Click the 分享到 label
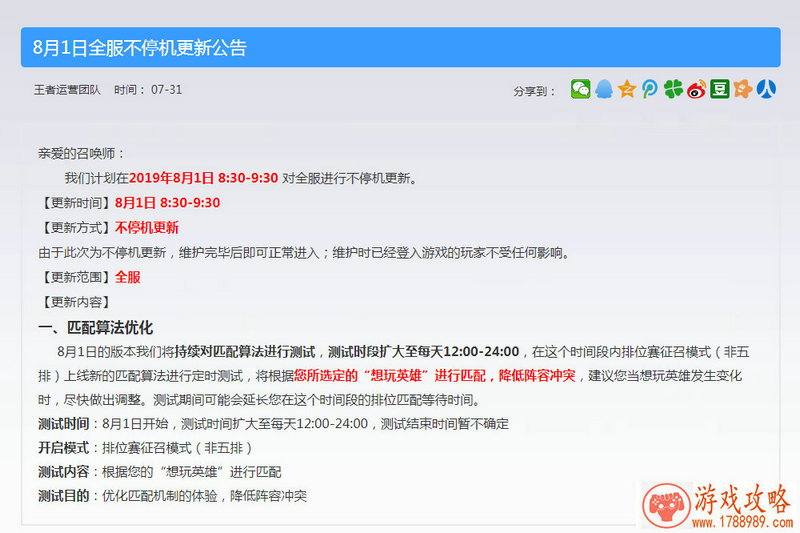This screenshot has height=533, width=800. (x=535, y=90)
